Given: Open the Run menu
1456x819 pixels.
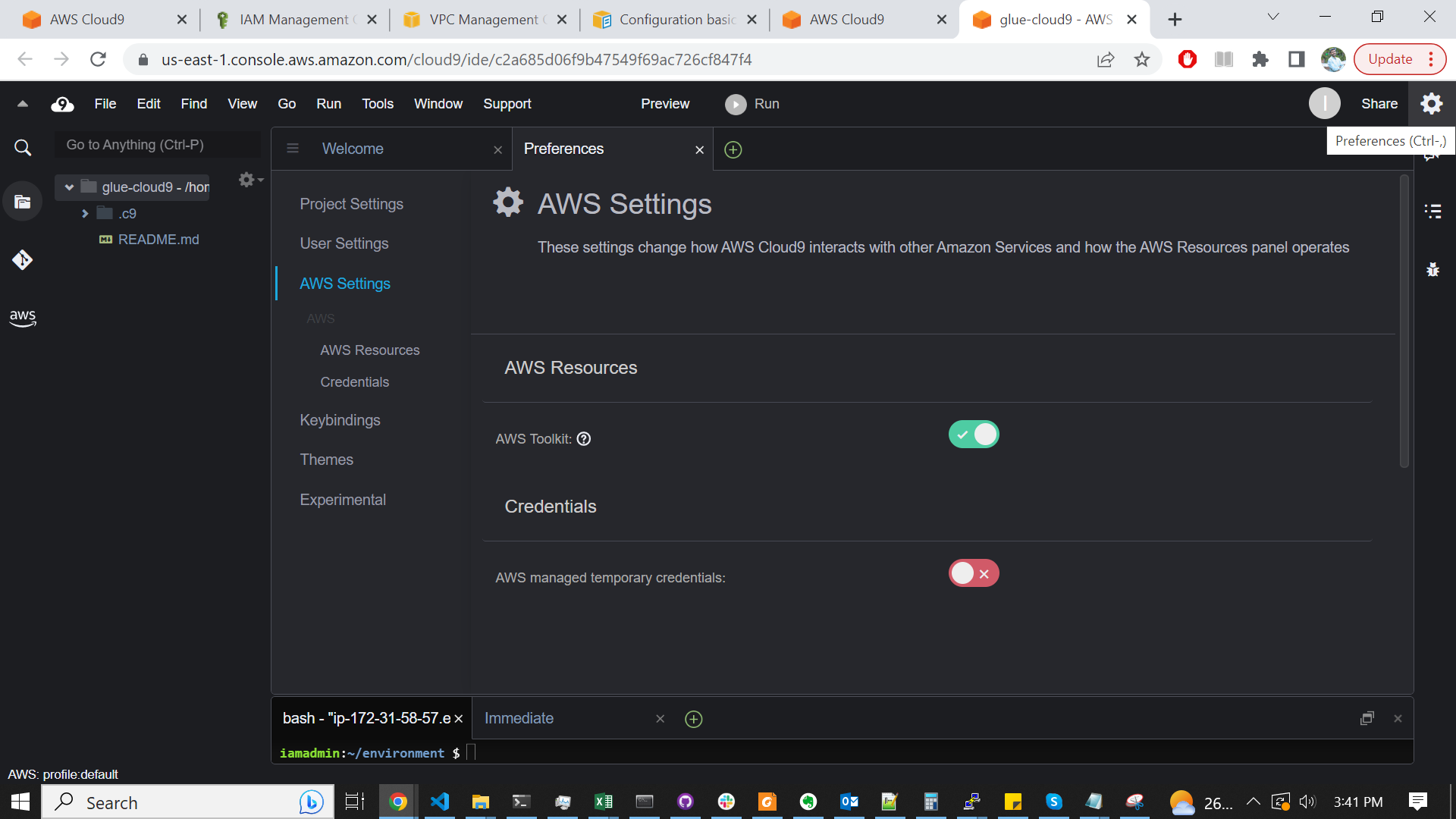Looking at the screenshot, I should [328, 104].
